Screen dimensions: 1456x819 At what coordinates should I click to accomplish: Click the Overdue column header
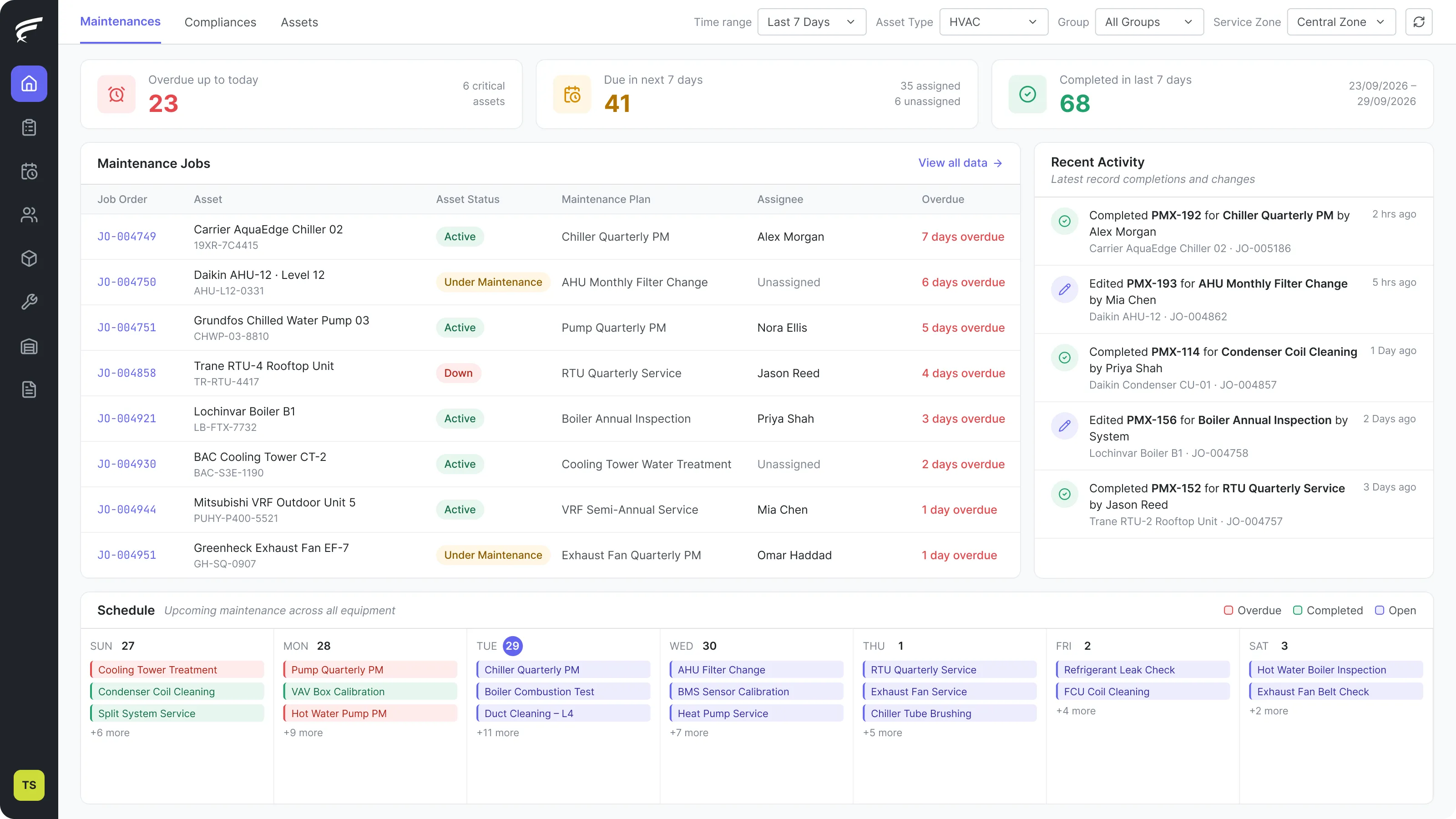[x=943, y=200]
